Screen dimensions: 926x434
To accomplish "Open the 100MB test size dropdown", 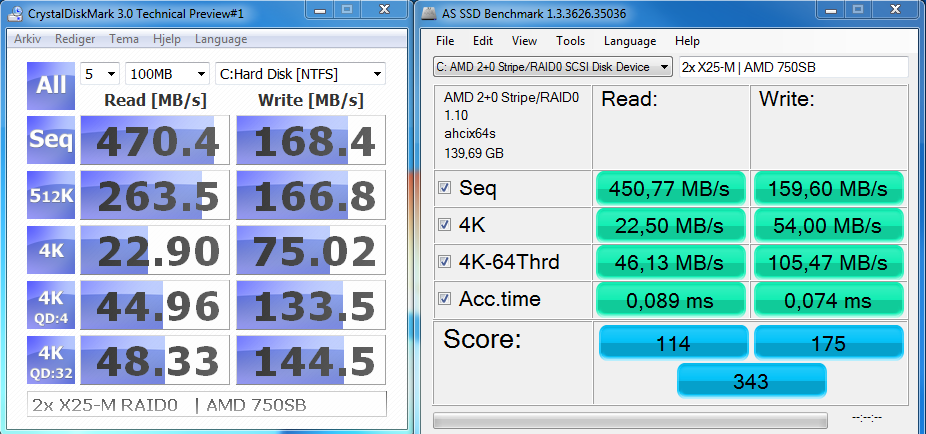I will coord(168,74).
